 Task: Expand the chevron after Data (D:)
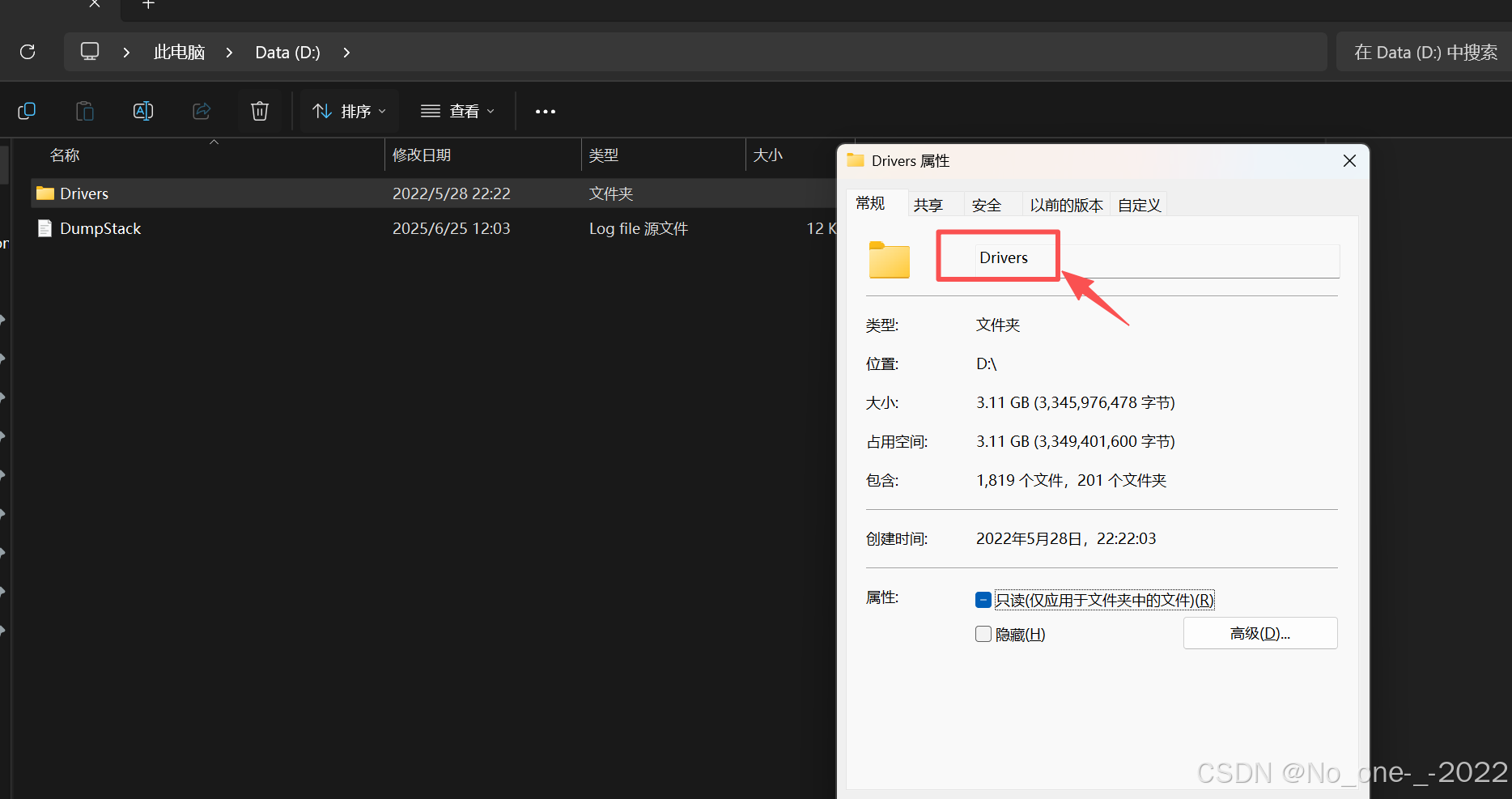point(346,53)
